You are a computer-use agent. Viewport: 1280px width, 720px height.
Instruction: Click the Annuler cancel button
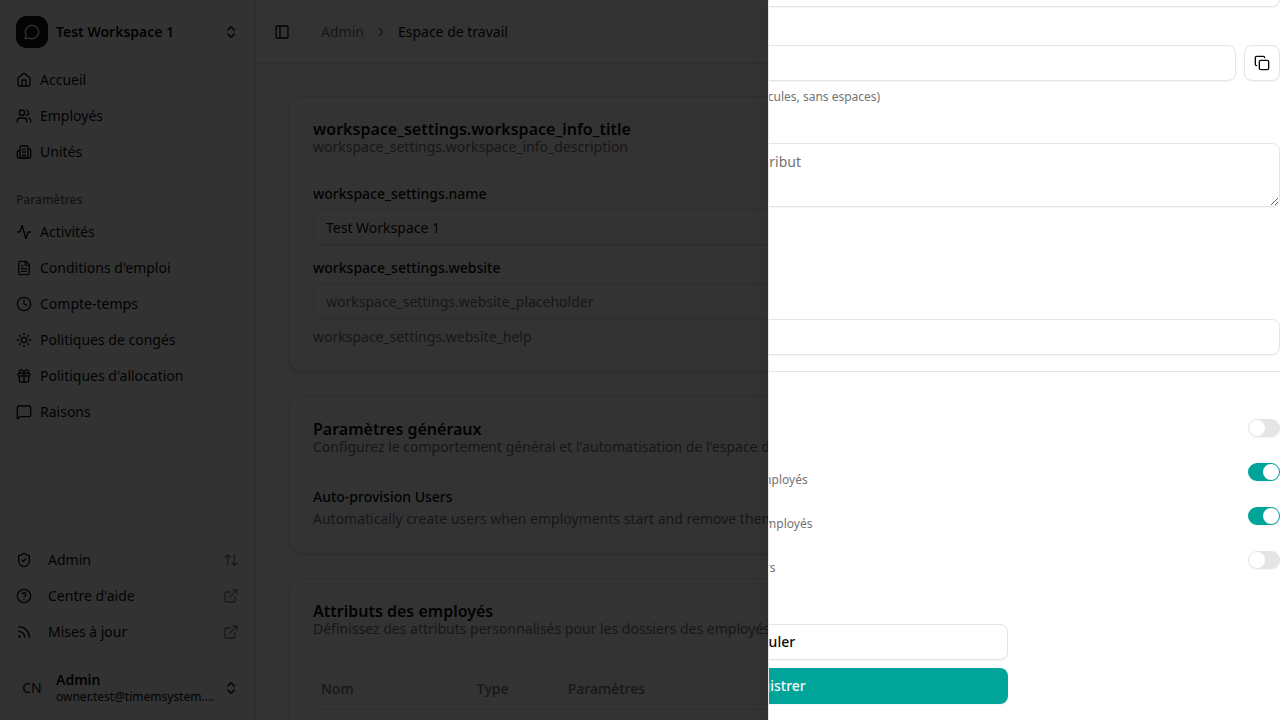pyautogui.click(x=888, y=642)
